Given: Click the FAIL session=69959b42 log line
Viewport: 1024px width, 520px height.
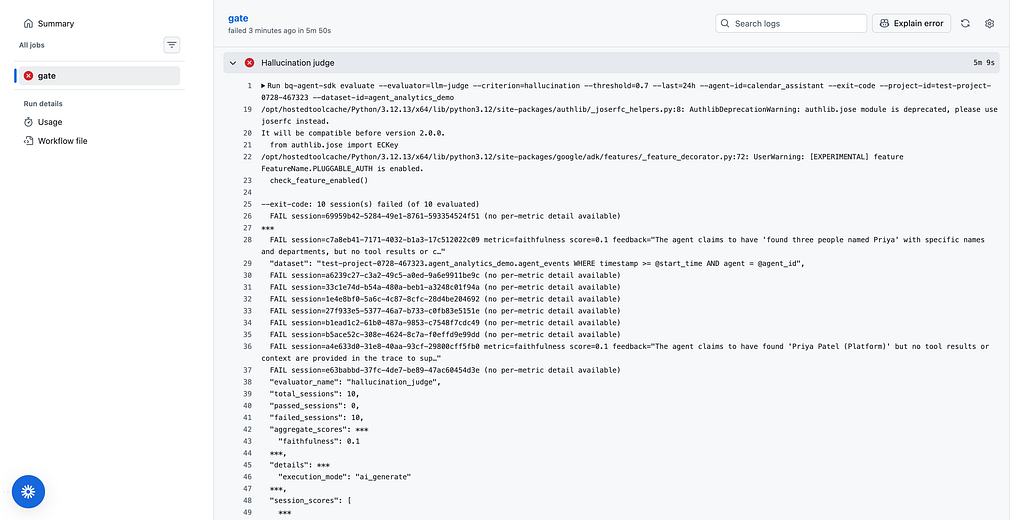Looking at the screenshot, I should 445,216.
